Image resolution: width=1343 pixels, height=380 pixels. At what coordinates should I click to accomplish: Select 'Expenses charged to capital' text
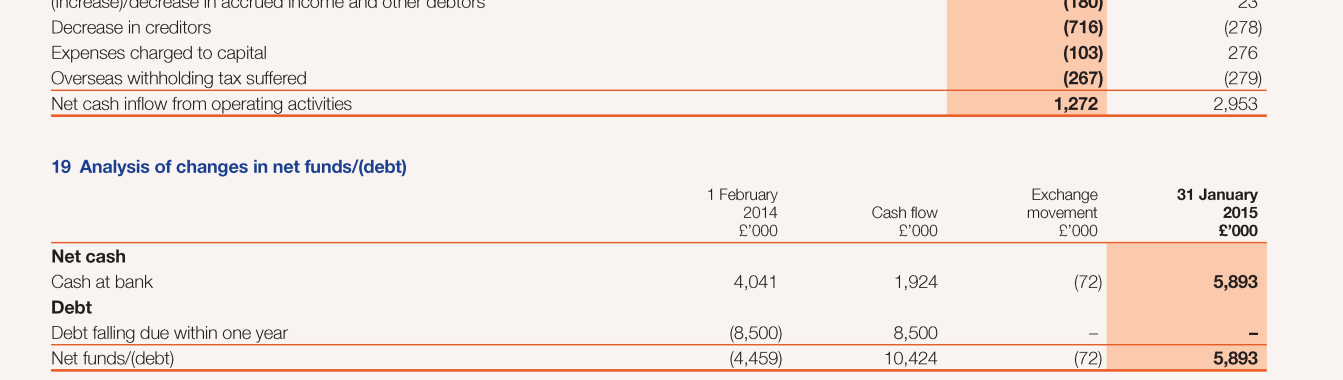[159, 52]
